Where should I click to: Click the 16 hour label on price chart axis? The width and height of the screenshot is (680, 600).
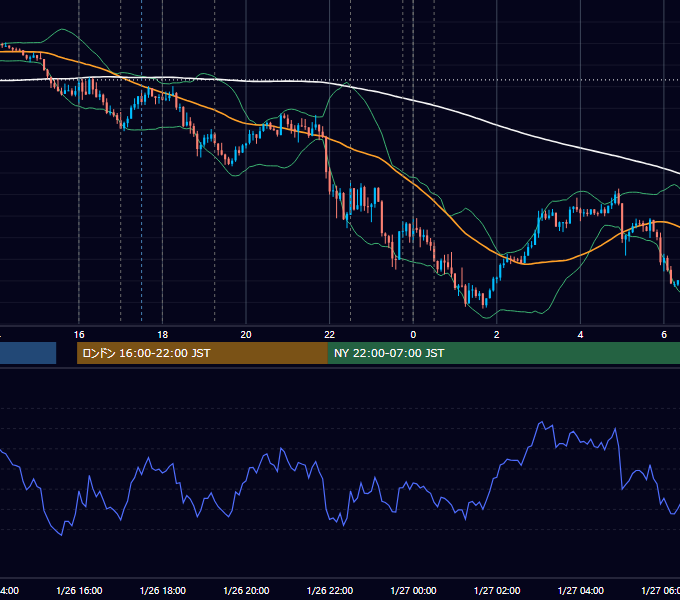tap(79, 334)
